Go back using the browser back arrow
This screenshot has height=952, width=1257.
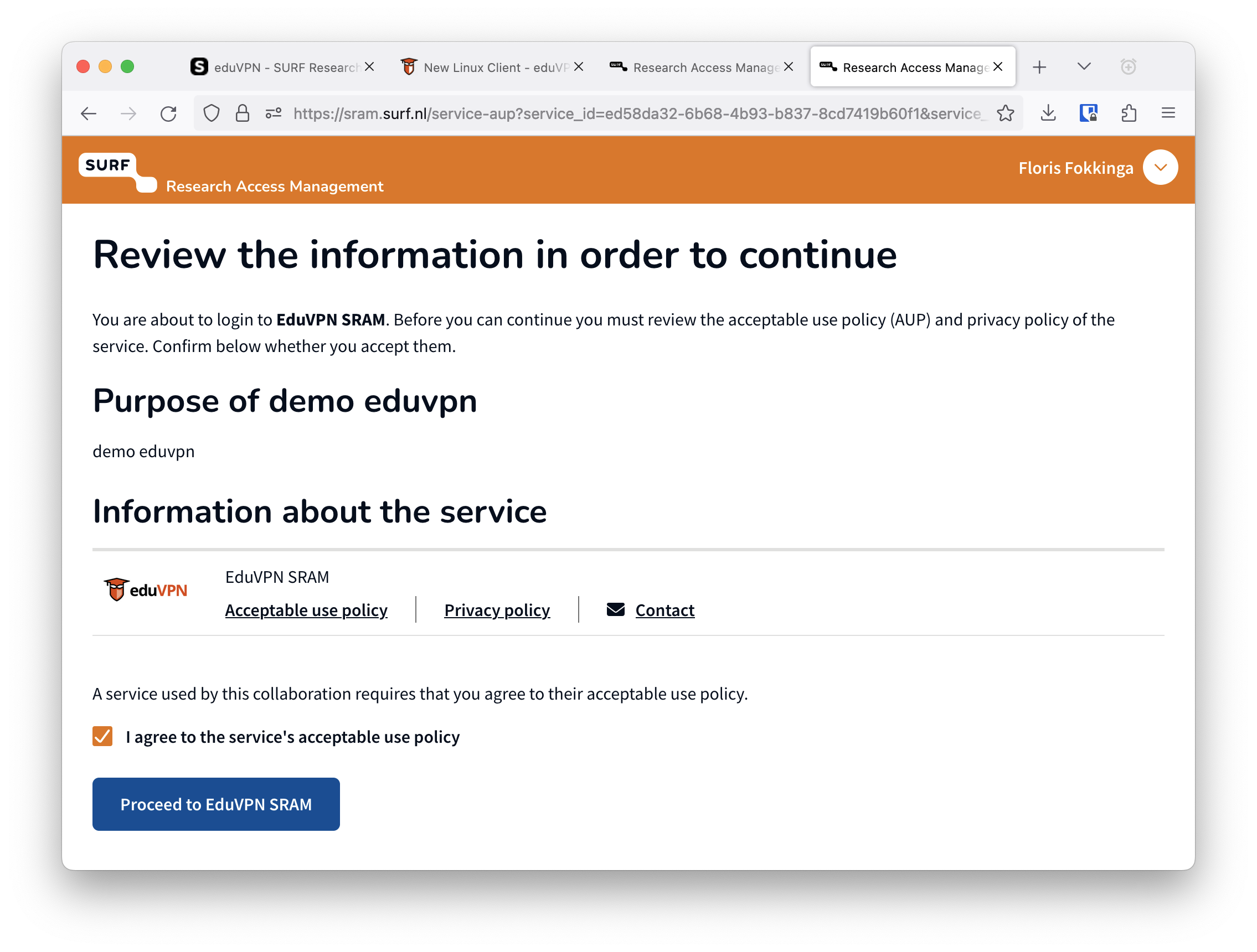(x=88, y=114)
